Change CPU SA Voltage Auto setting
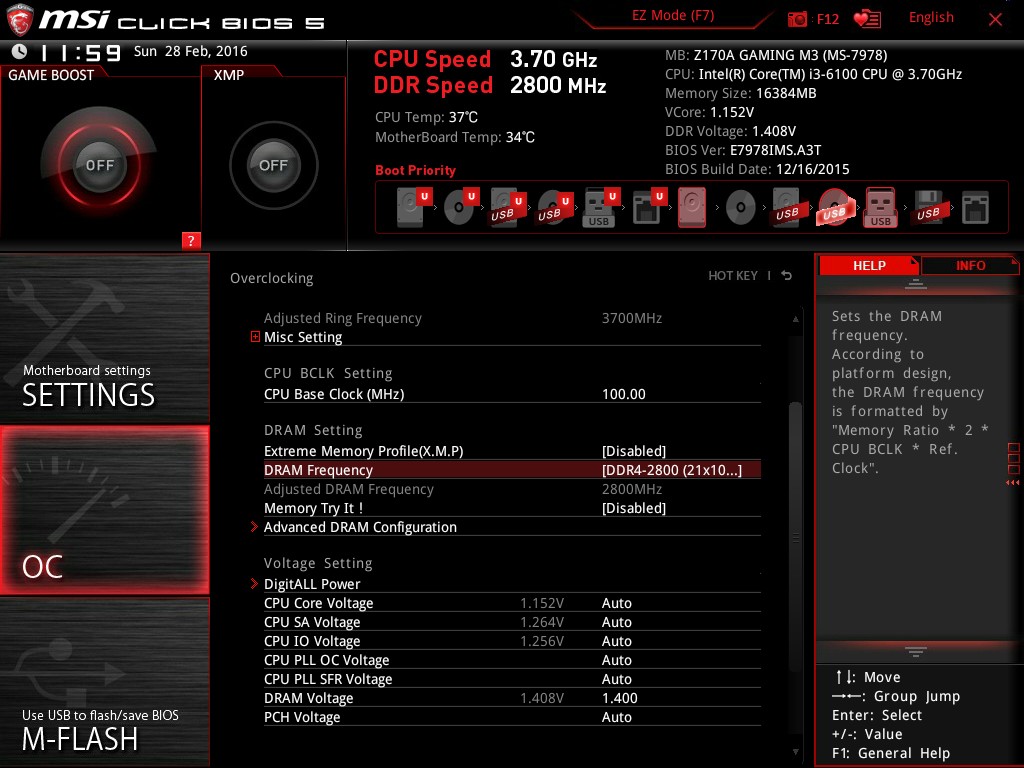Screen dimensions: 1024x768 616,622
